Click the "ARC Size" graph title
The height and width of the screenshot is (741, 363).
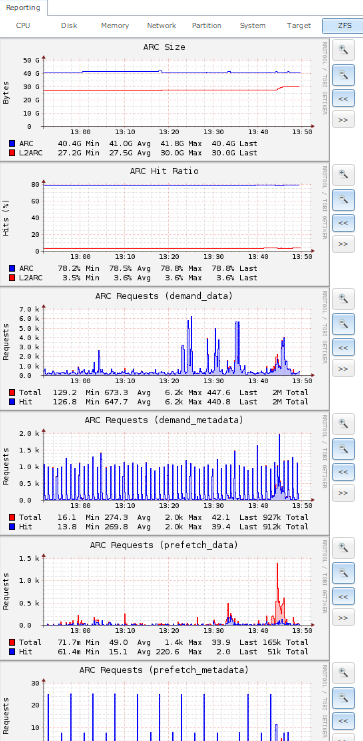[x=164, y=47]
